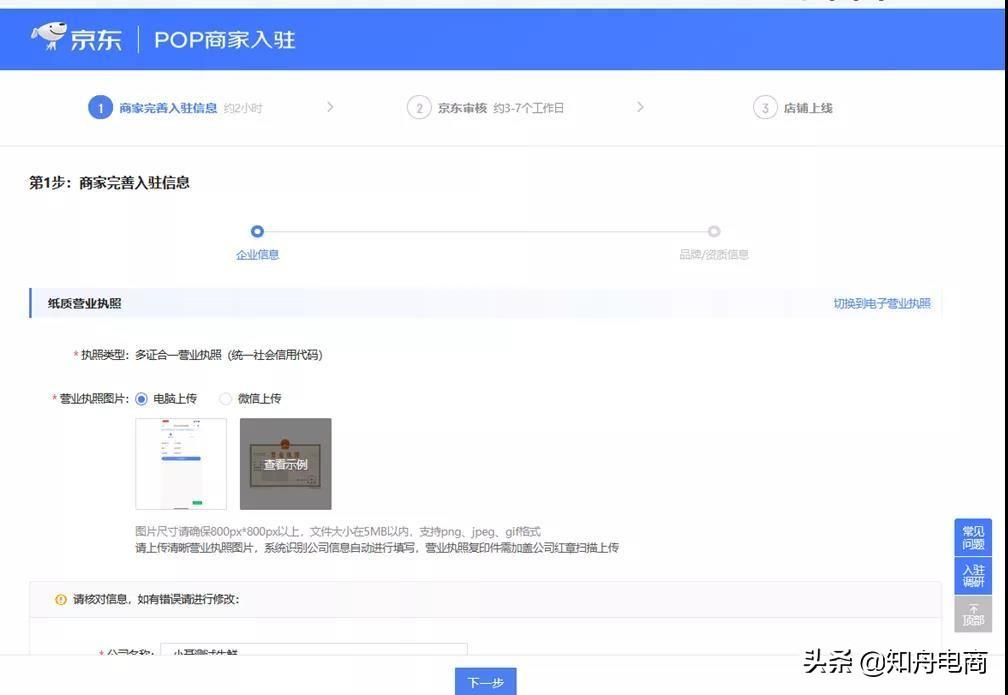Click chevron arrow after 京东审核 step

[x=640, y=107]
